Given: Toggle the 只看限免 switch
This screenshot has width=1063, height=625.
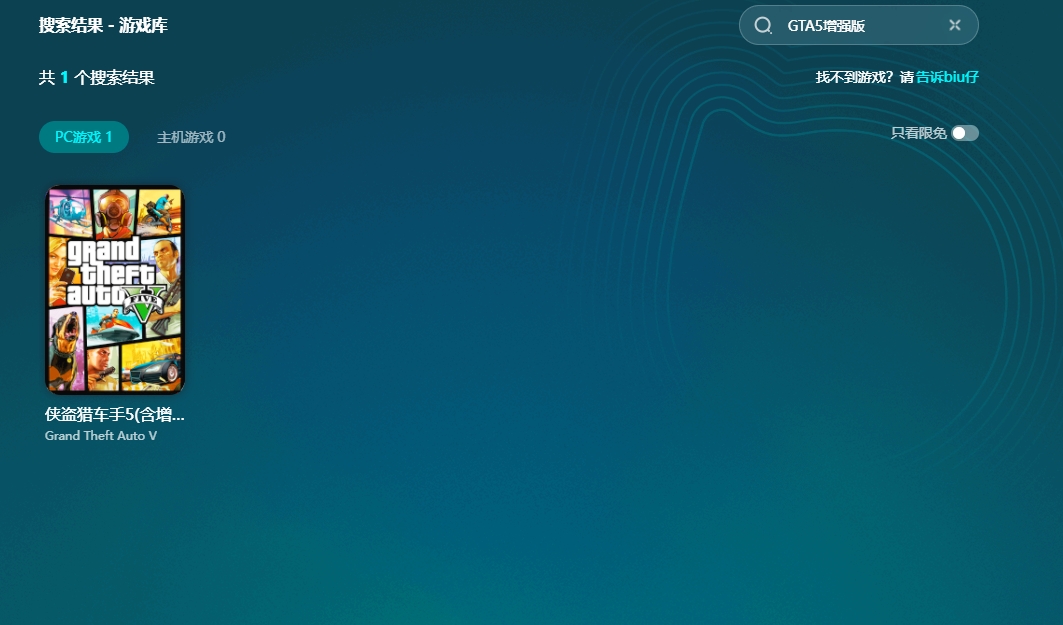Looking at the screenshot, I should click(x=965, y=133).
